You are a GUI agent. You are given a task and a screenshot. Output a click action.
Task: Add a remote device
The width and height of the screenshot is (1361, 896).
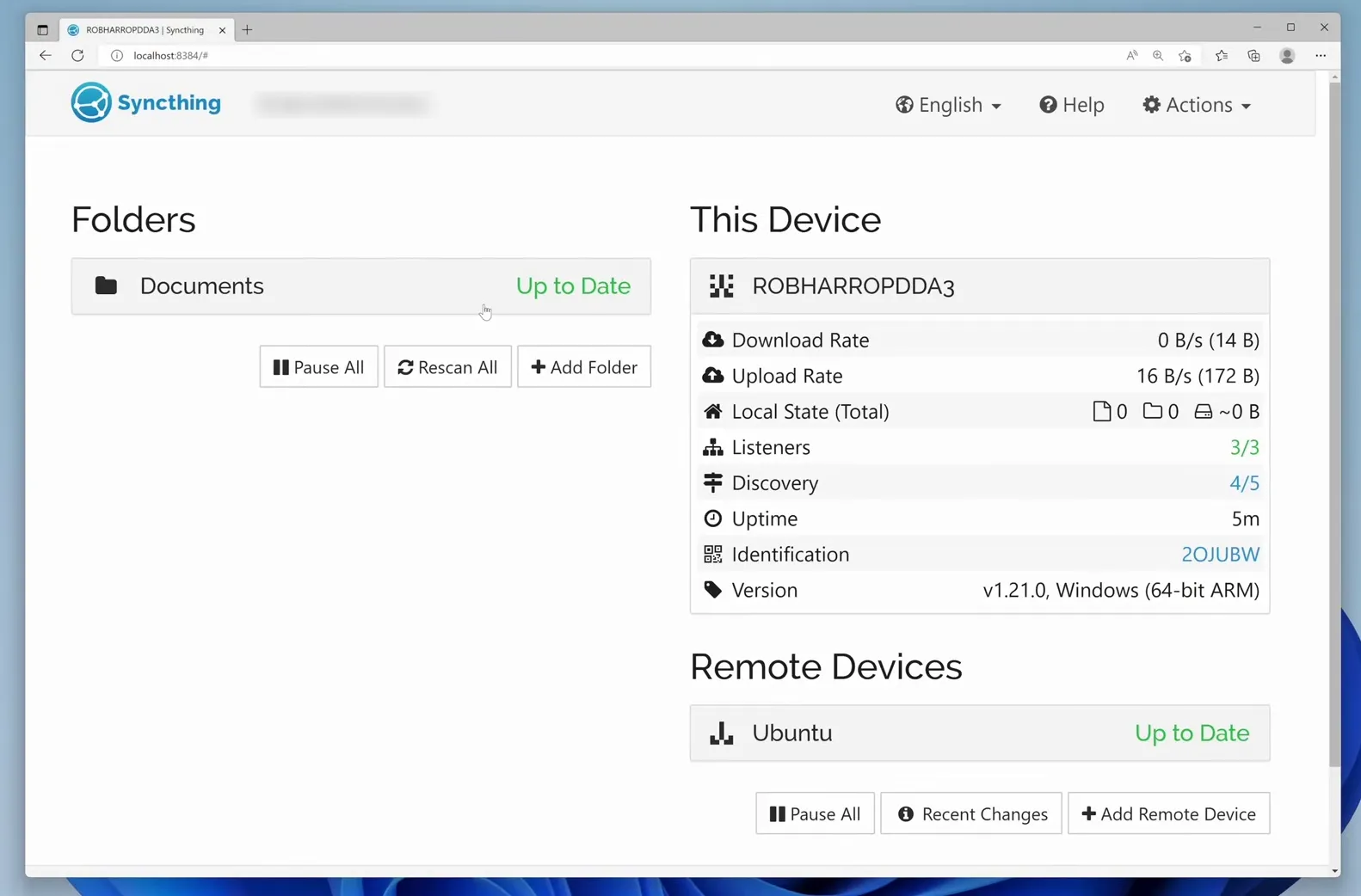(x=1168, y=813)
